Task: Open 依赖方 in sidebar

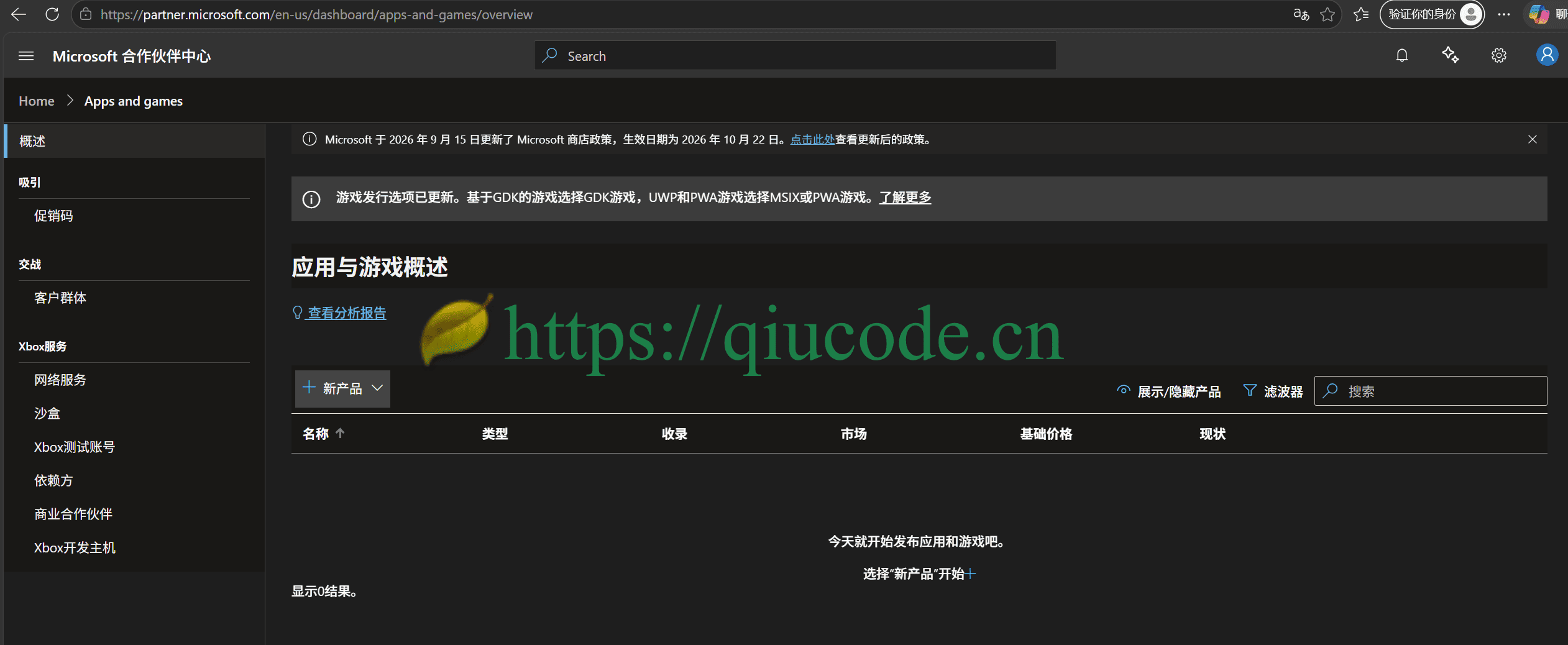Action: [53, 480]
